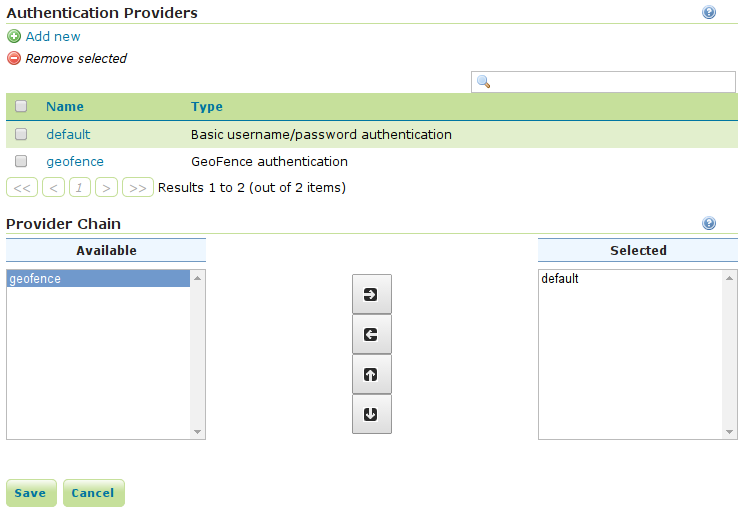Move provider to Available with left arrow
This screenshot has width=747, height=518.
coord(371,335)
